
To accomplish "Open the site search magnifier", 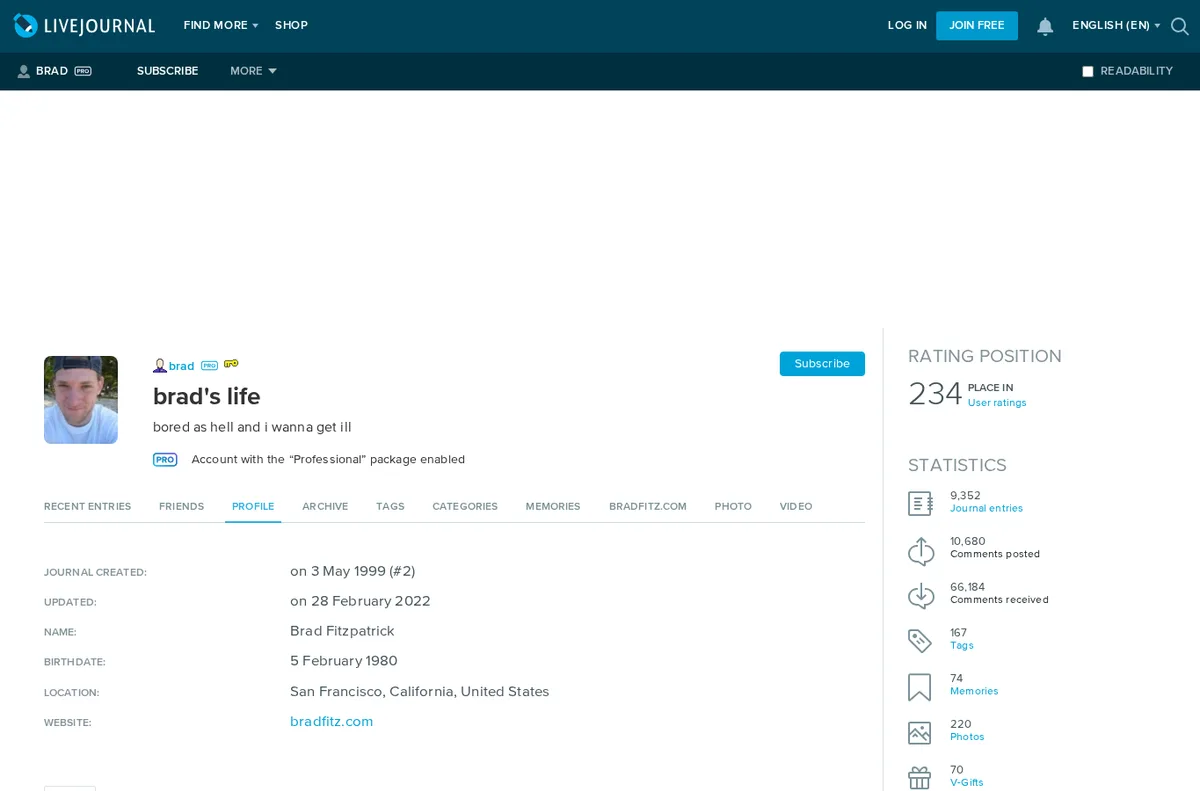I will coord(1180,26).
